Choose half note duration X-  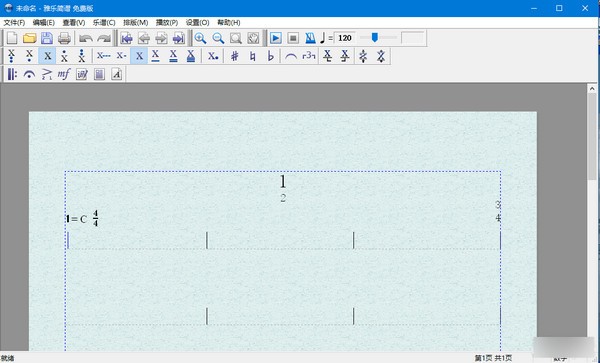(x=121, y=56)
